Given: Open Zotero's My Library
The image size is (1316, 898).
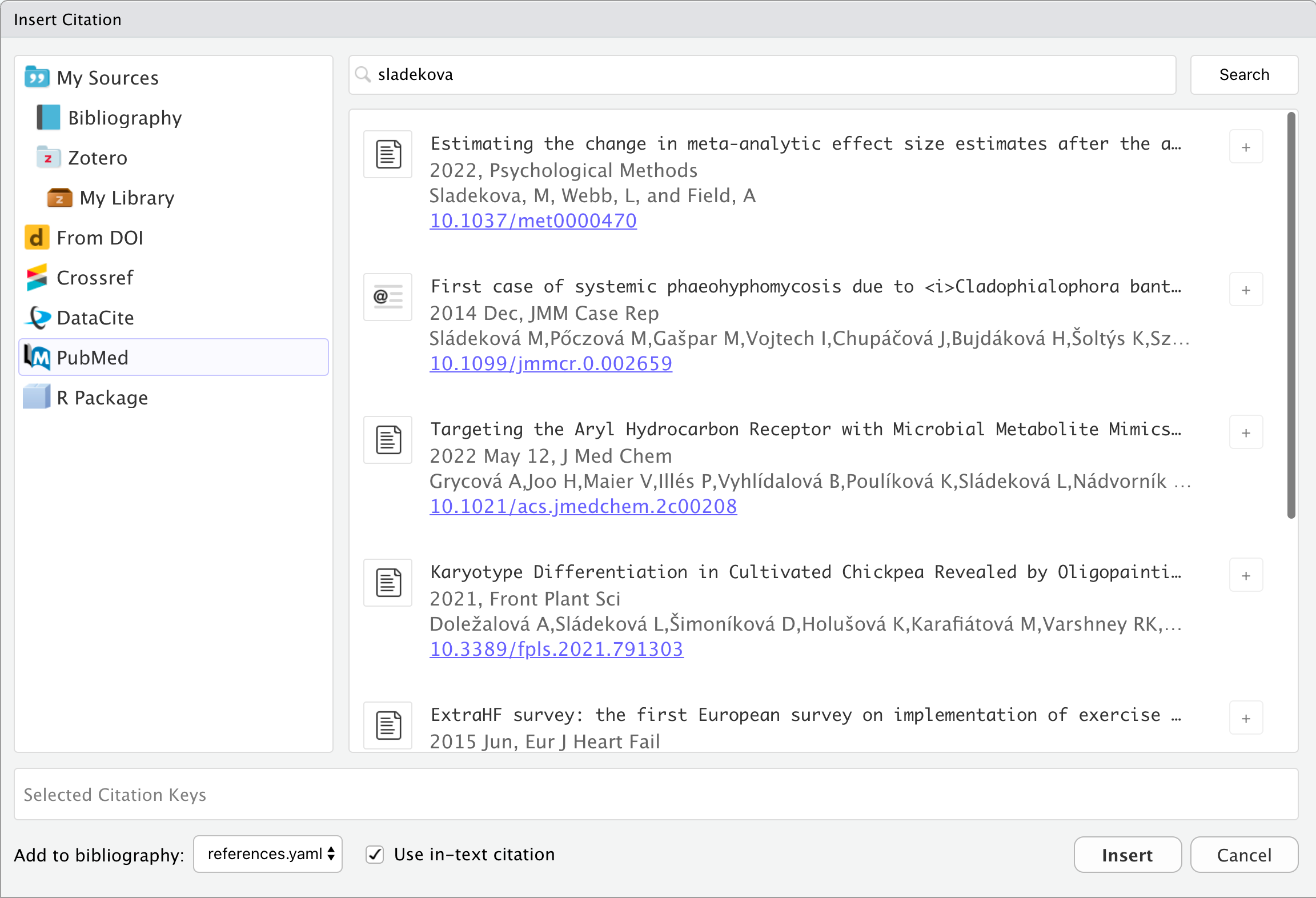Looking at the screenshot, I should pos(127,198).
